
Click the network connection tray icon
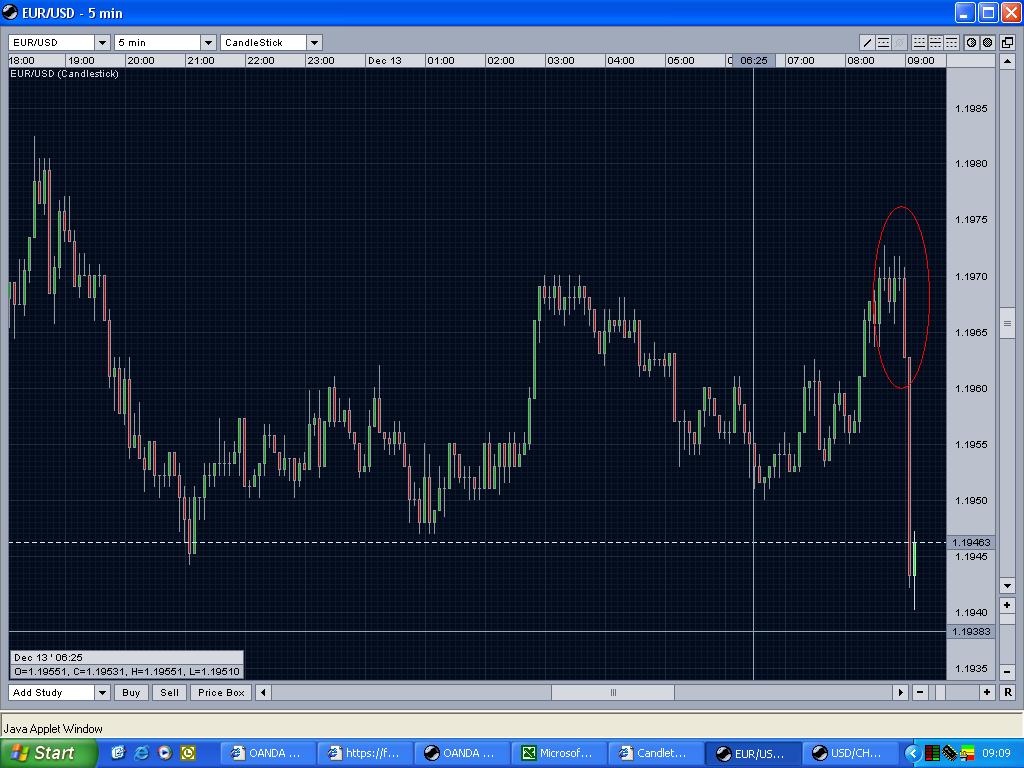pyautogui.click(x=949, y=754)
